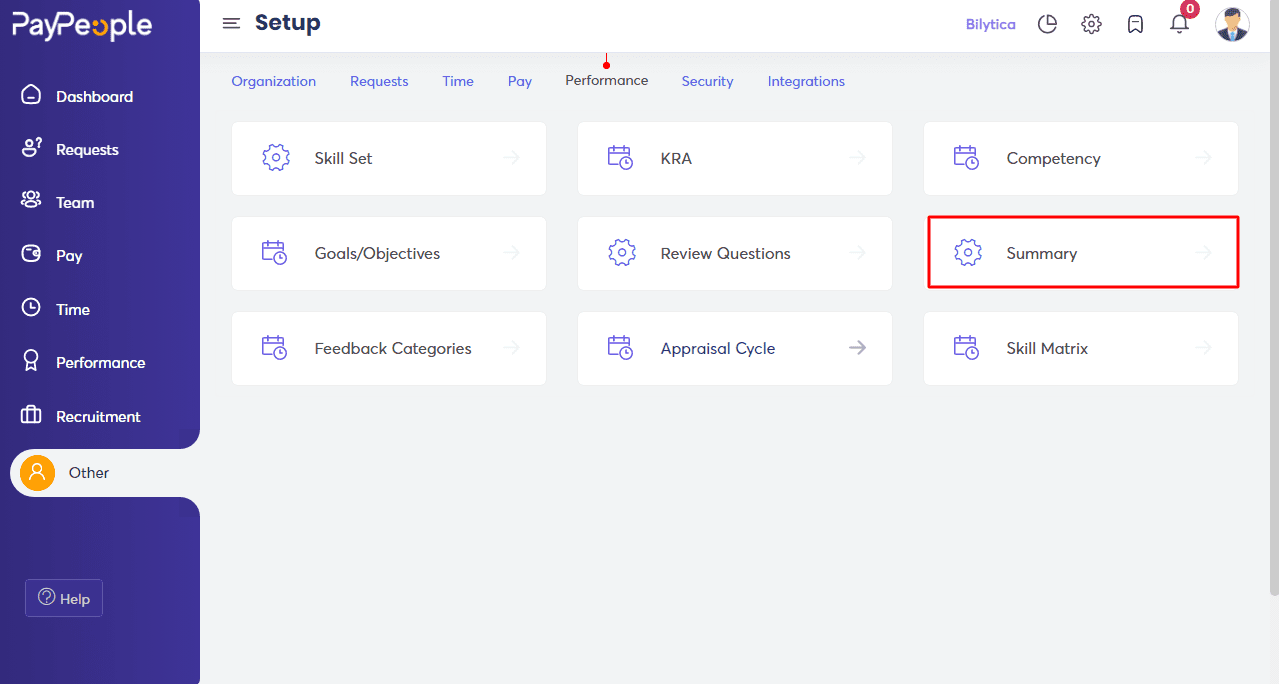Viewport: 1279px width, 684px height.
Task: Click arrow on the Skill Set card
Action: coord(512,158)
